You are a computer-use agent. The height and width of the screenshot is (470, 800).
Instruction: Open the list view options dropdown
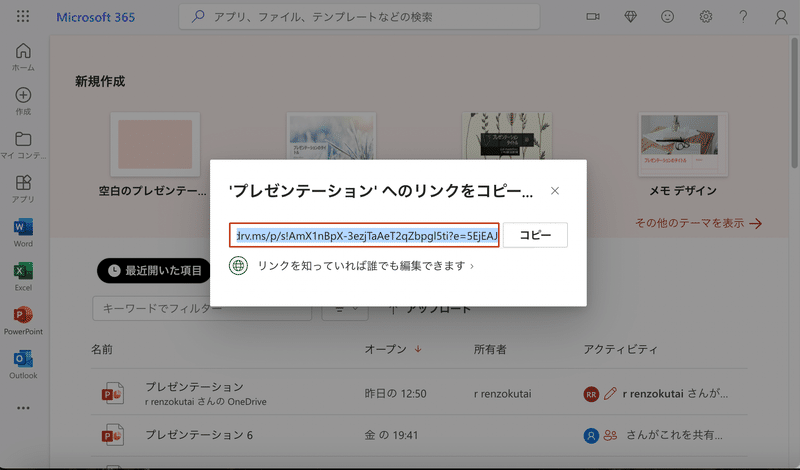click(345, 308)
